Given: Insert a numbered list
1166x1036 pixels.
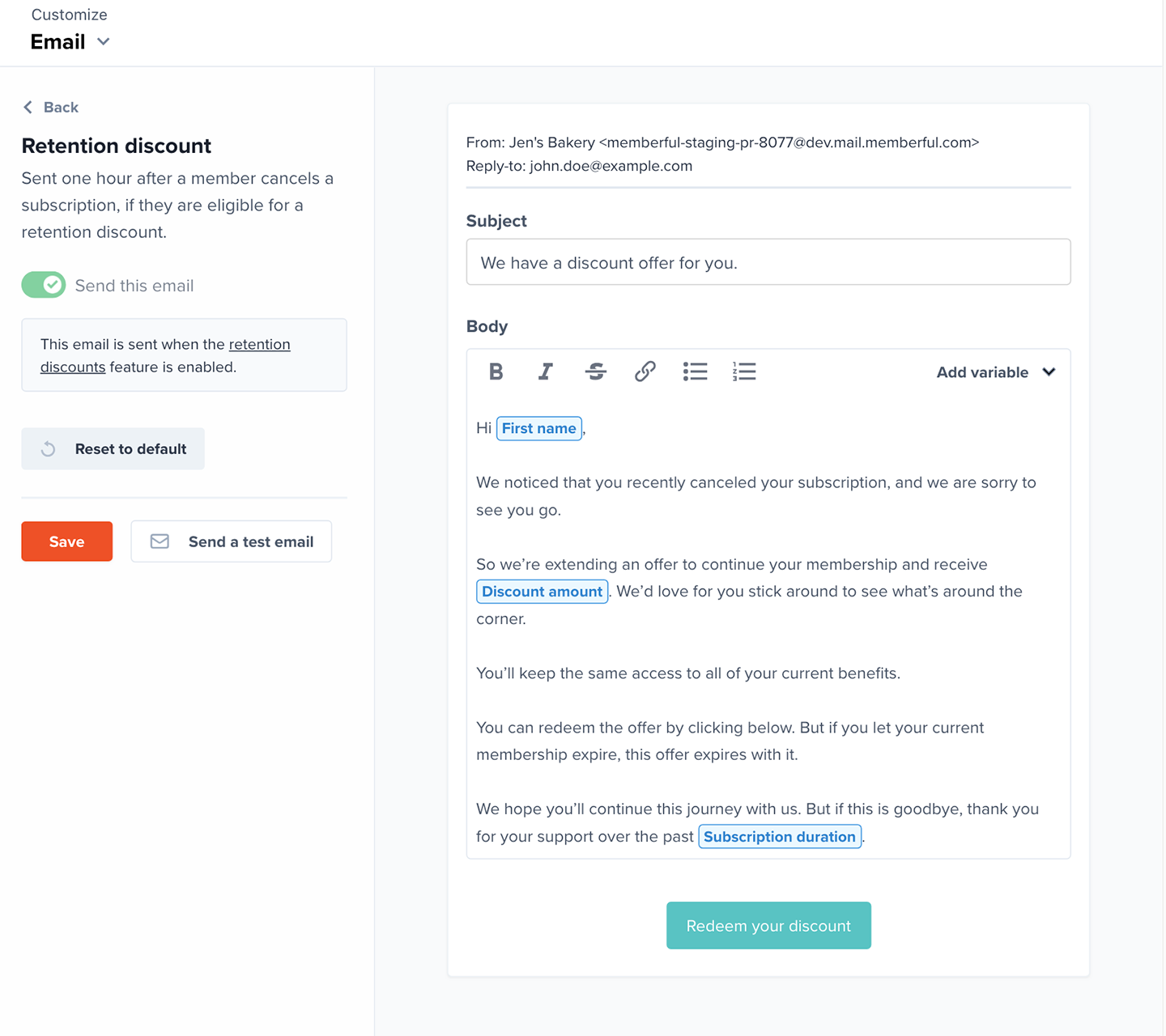Looking at the screenshot, I should (x=744, y=372).
